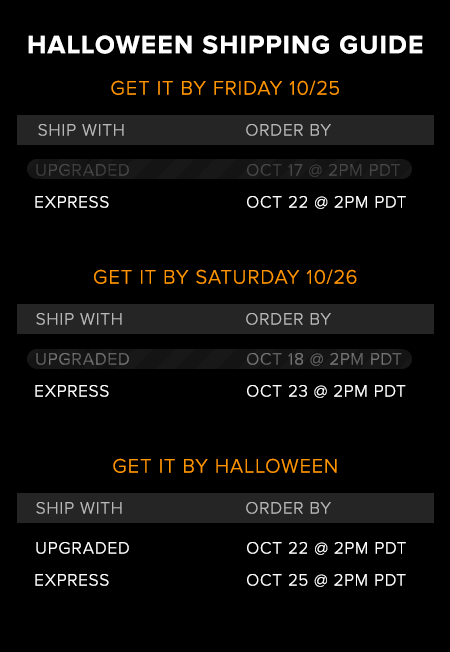Select the Get It By Halloween heading
This screenshot has width=450, height=652.
(x=225, y=466)
